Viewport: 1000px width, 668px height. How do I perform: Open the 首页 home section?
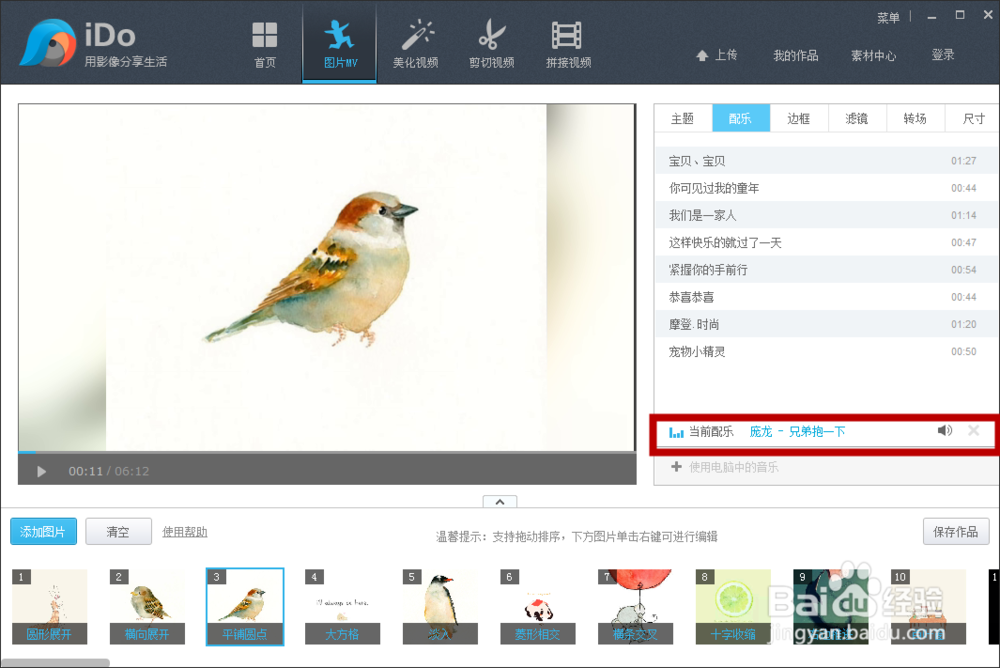[x=265, y=45]
